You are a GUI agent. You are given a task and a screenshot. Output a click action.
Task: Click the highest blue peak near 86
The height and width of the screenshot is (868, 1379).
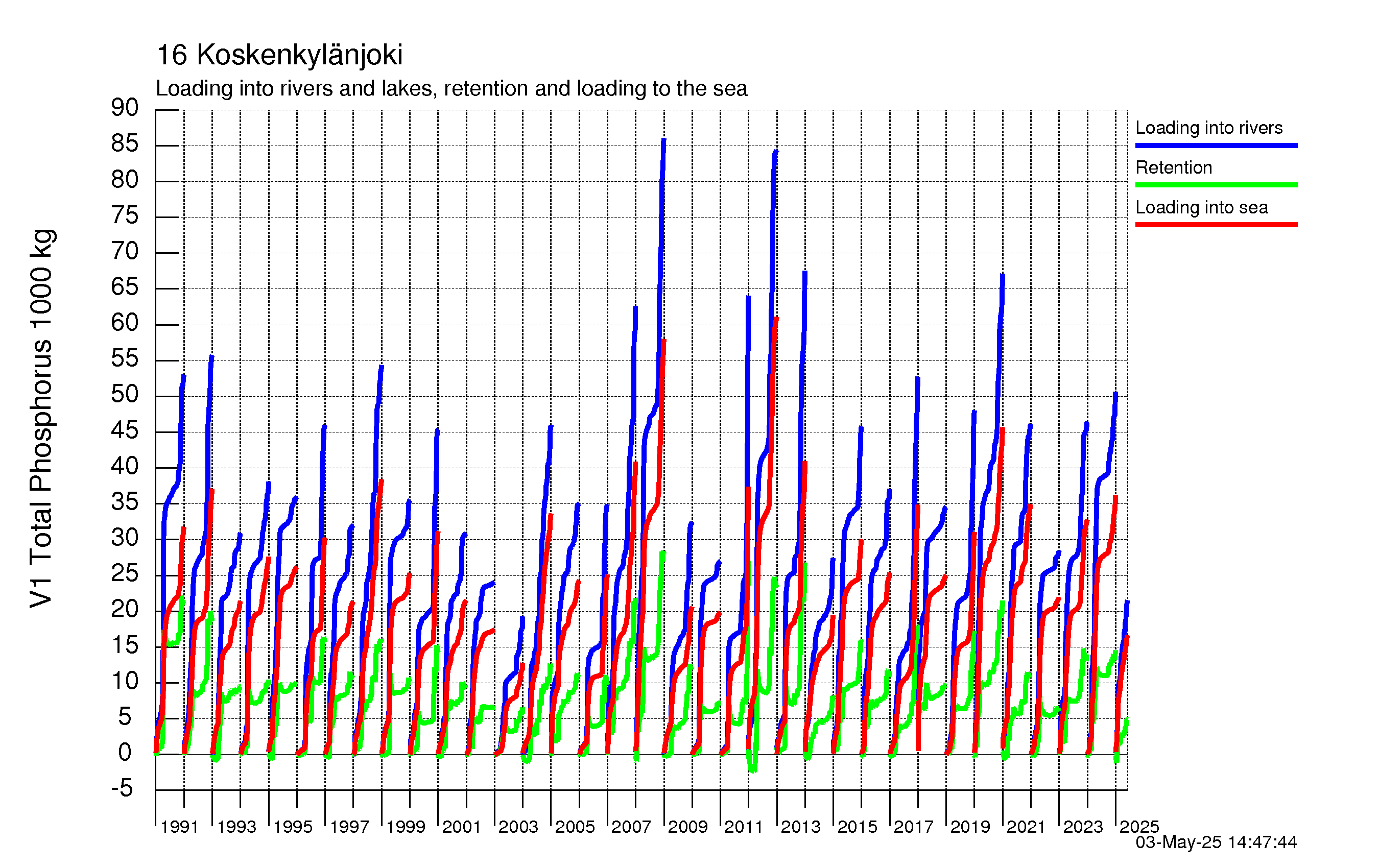[664, 140]
